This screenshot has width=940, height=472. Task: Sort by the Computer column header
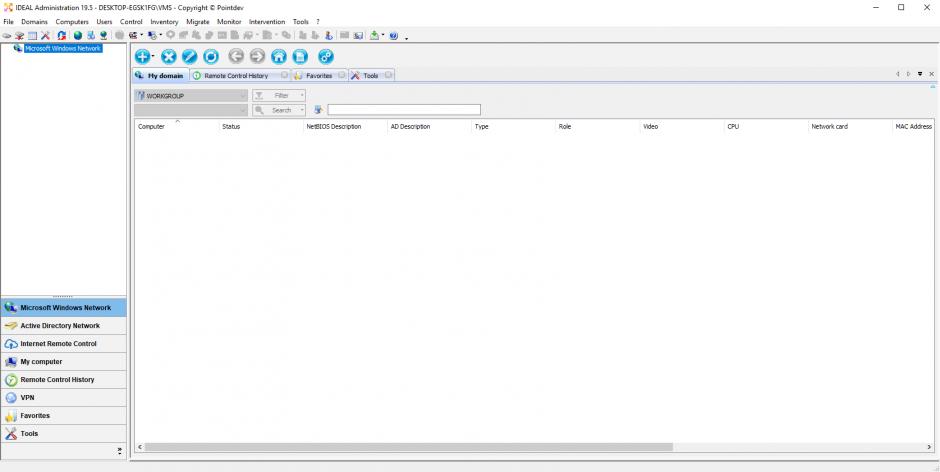(x=177, y=127)
